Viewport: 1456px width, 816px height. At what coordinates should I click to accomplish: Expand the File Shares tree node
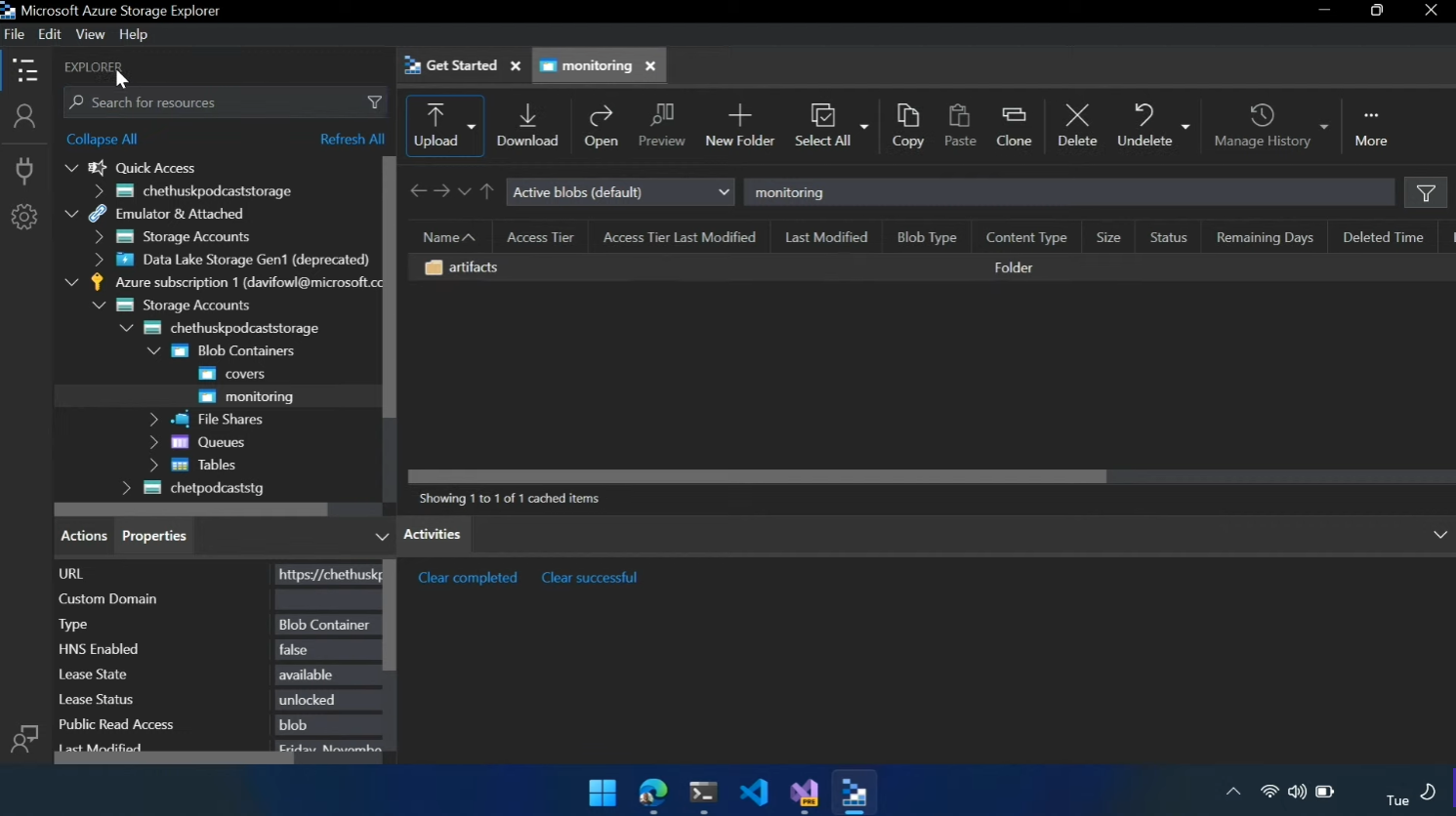(x=154, y=420)
